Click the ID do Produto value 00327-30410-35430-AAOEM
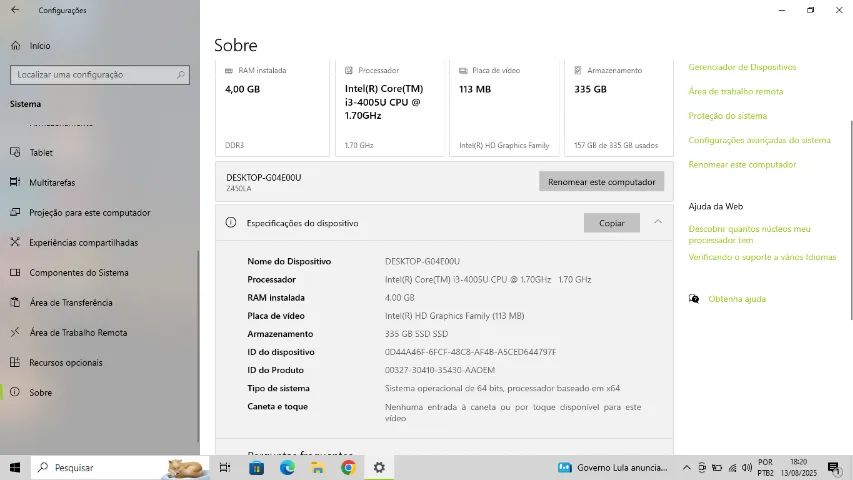The image size is (853, 480). click(440, 370)
